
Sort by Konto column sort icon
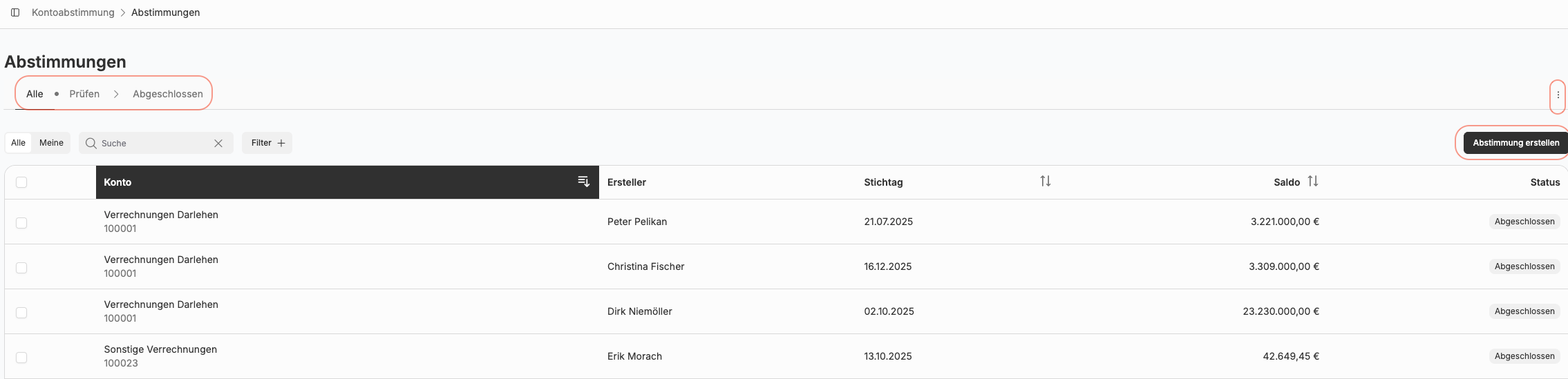pos(584,182)
